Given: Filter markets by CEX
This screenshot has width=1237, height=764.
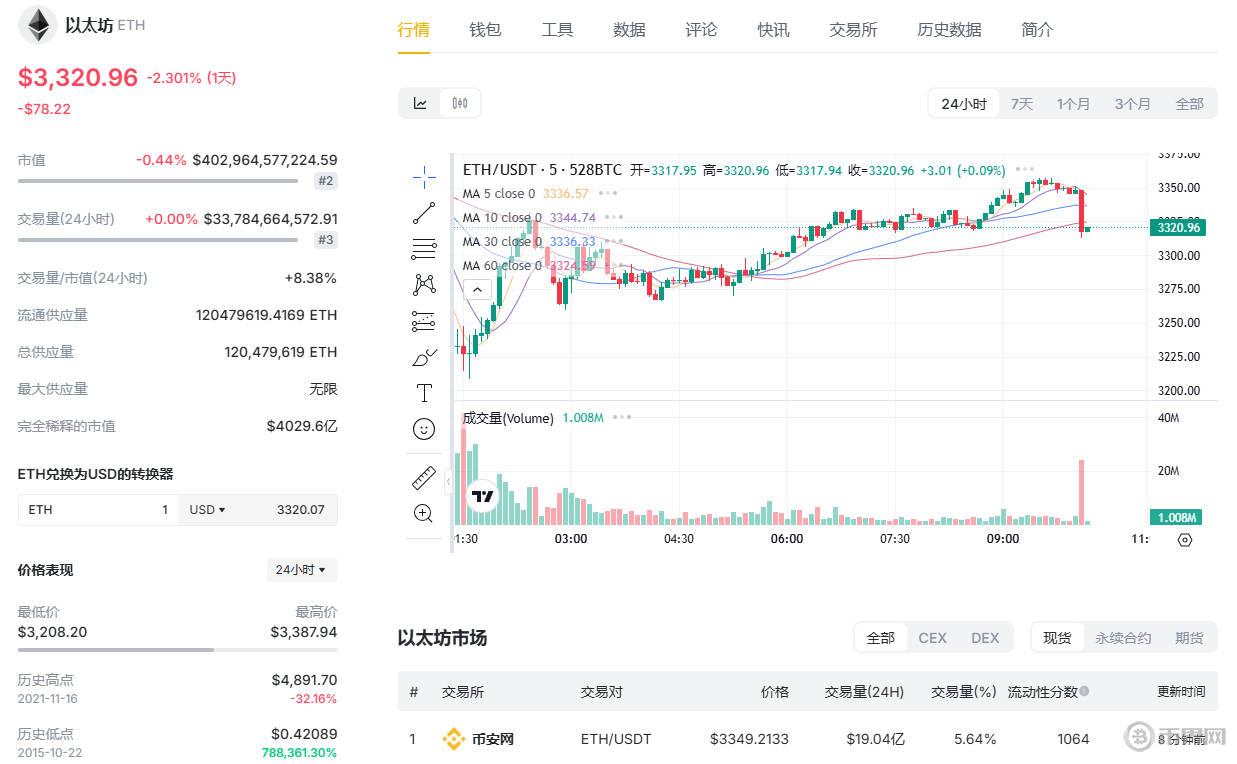Looking at the screenshot, I should (932, 638).
